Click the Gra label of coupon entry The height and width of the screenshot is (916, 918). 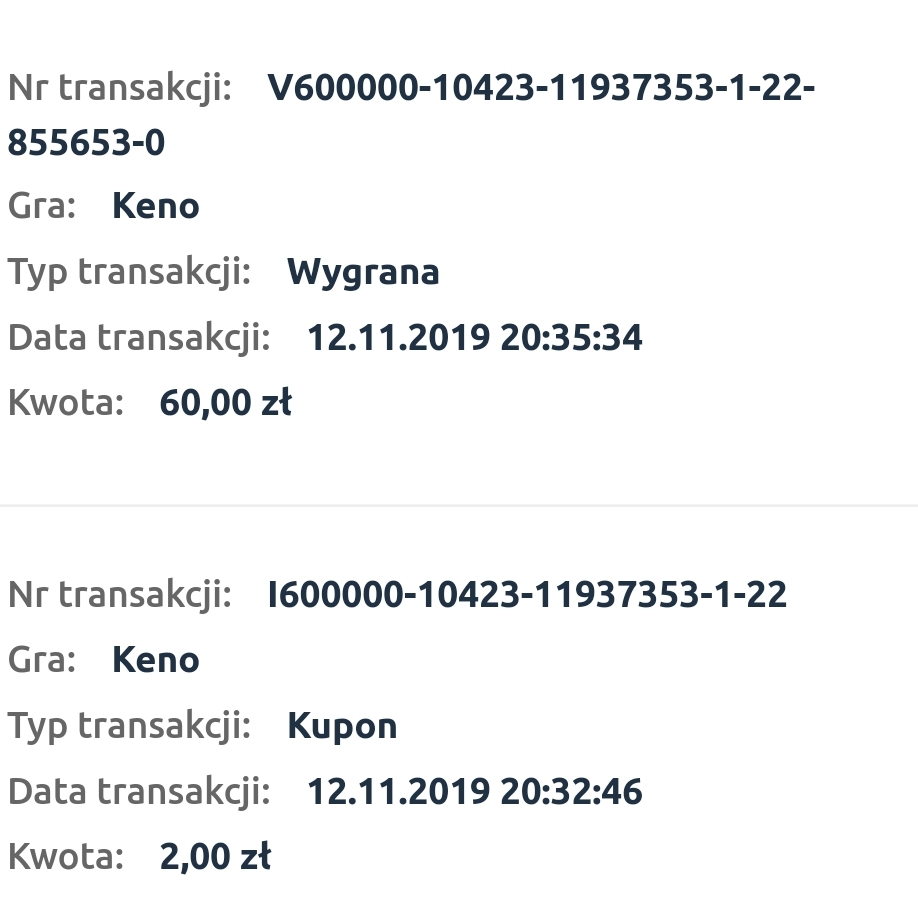[42, 660]
